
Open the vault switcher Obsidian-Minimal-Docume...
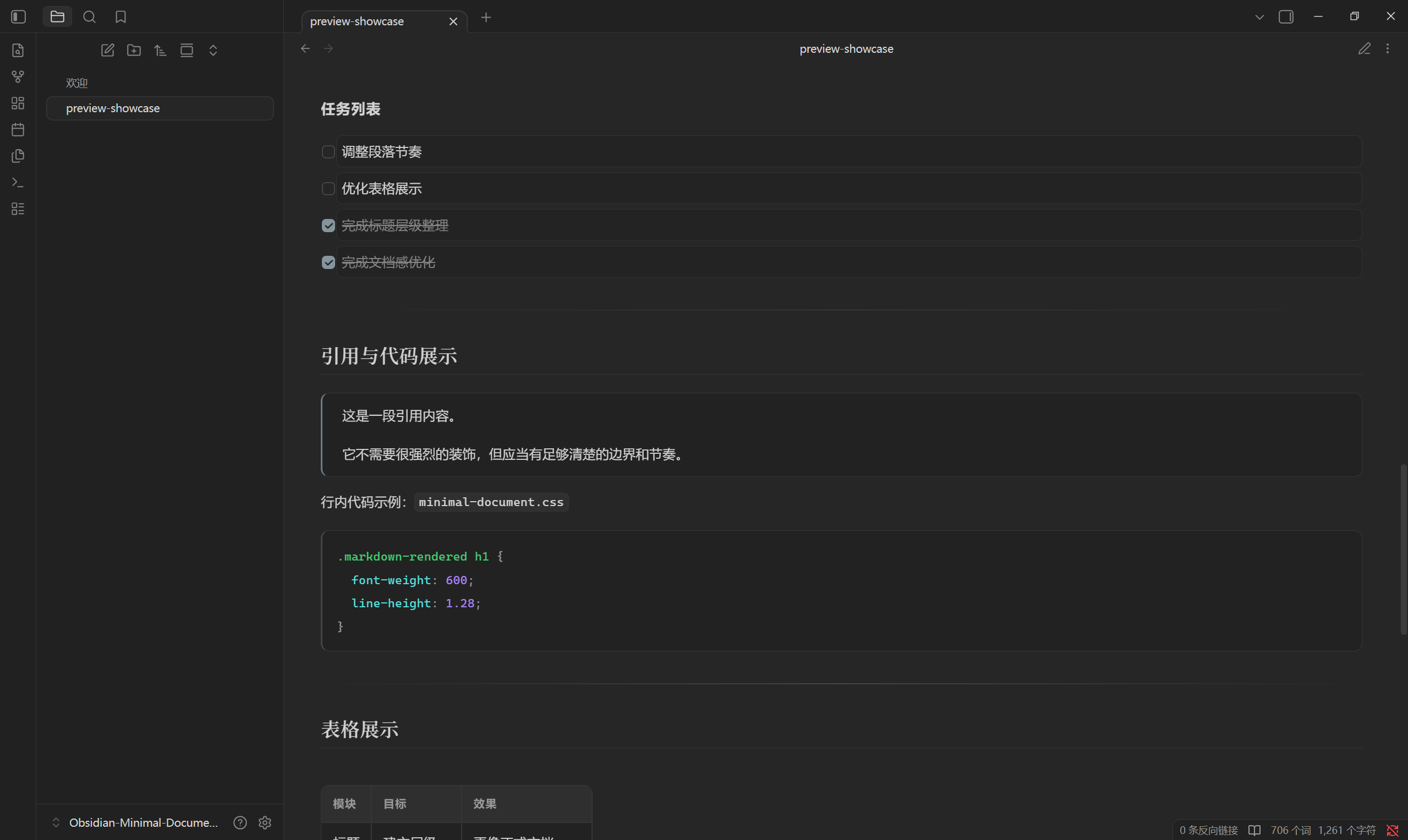(x=135, y=822)
